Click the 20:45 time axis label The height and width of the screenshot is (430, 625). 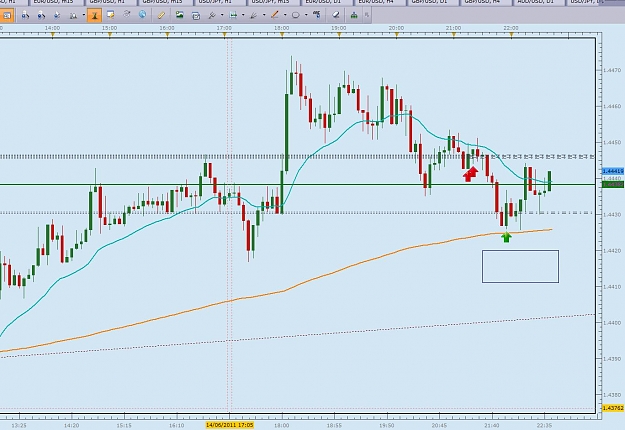tap(439, 425)
